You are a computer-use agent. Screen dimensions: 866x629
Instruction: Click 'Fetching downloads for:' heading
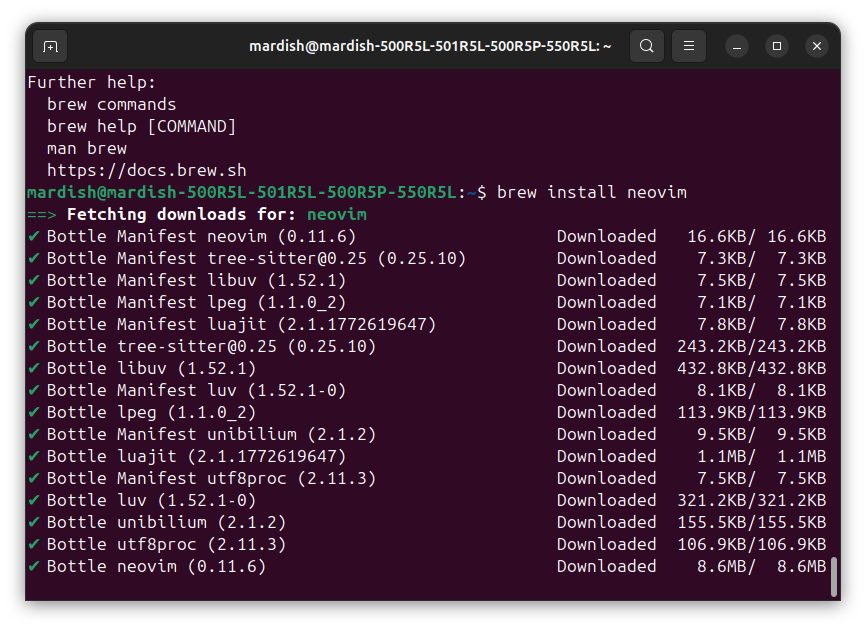coord(182,215)
